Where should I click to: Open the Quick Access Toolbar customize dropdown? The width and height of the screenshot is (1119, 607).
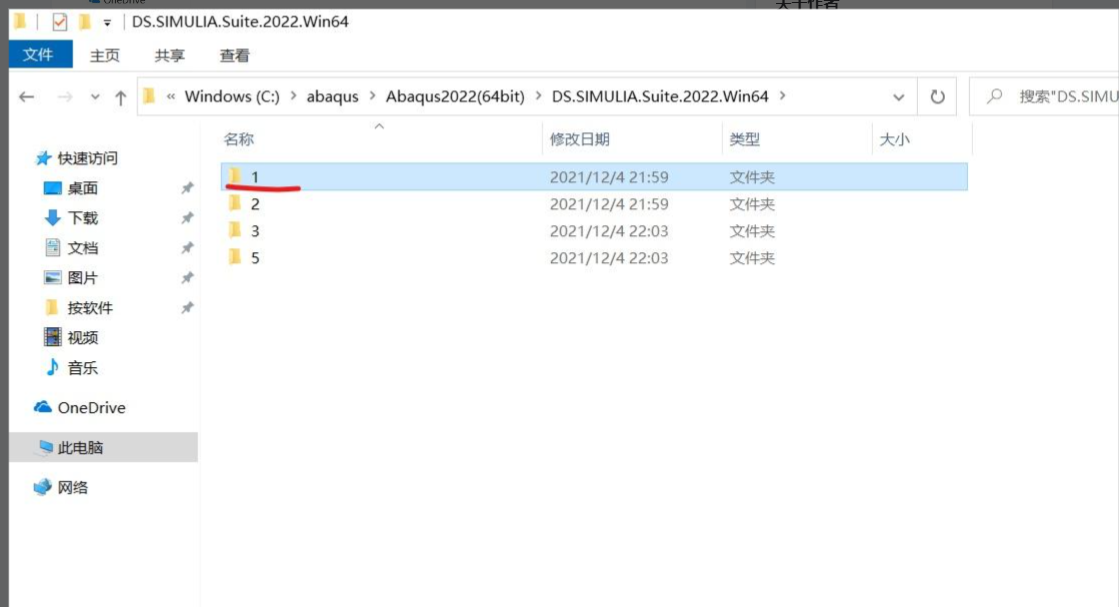point(107,23)
